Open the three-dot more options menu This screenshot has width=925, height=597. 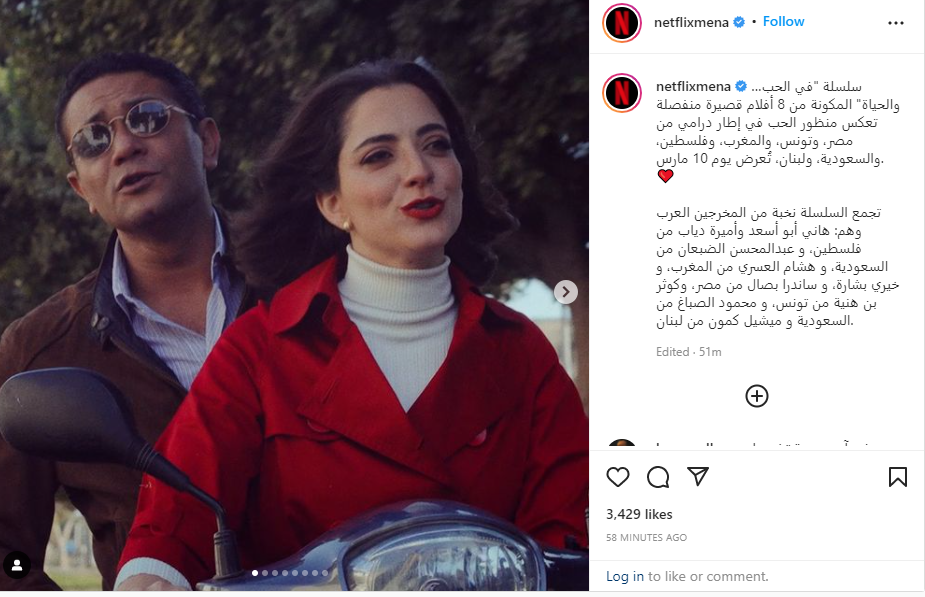pyautogui.click(x=896, y=23)
